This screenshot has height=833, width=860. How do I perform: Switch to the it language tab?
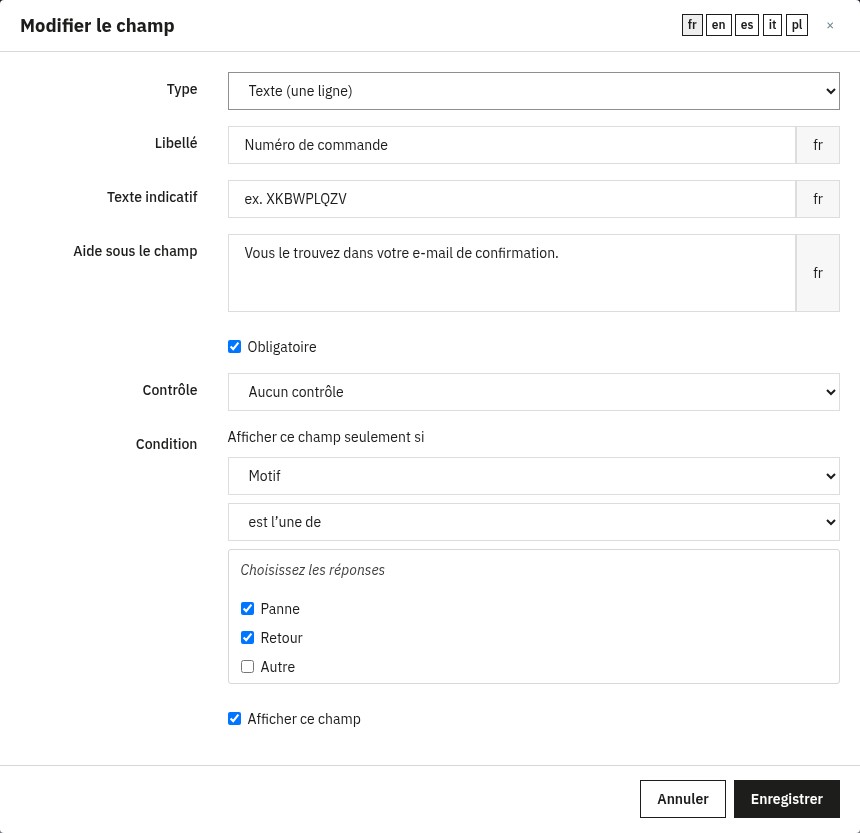[x=772, y=25]
